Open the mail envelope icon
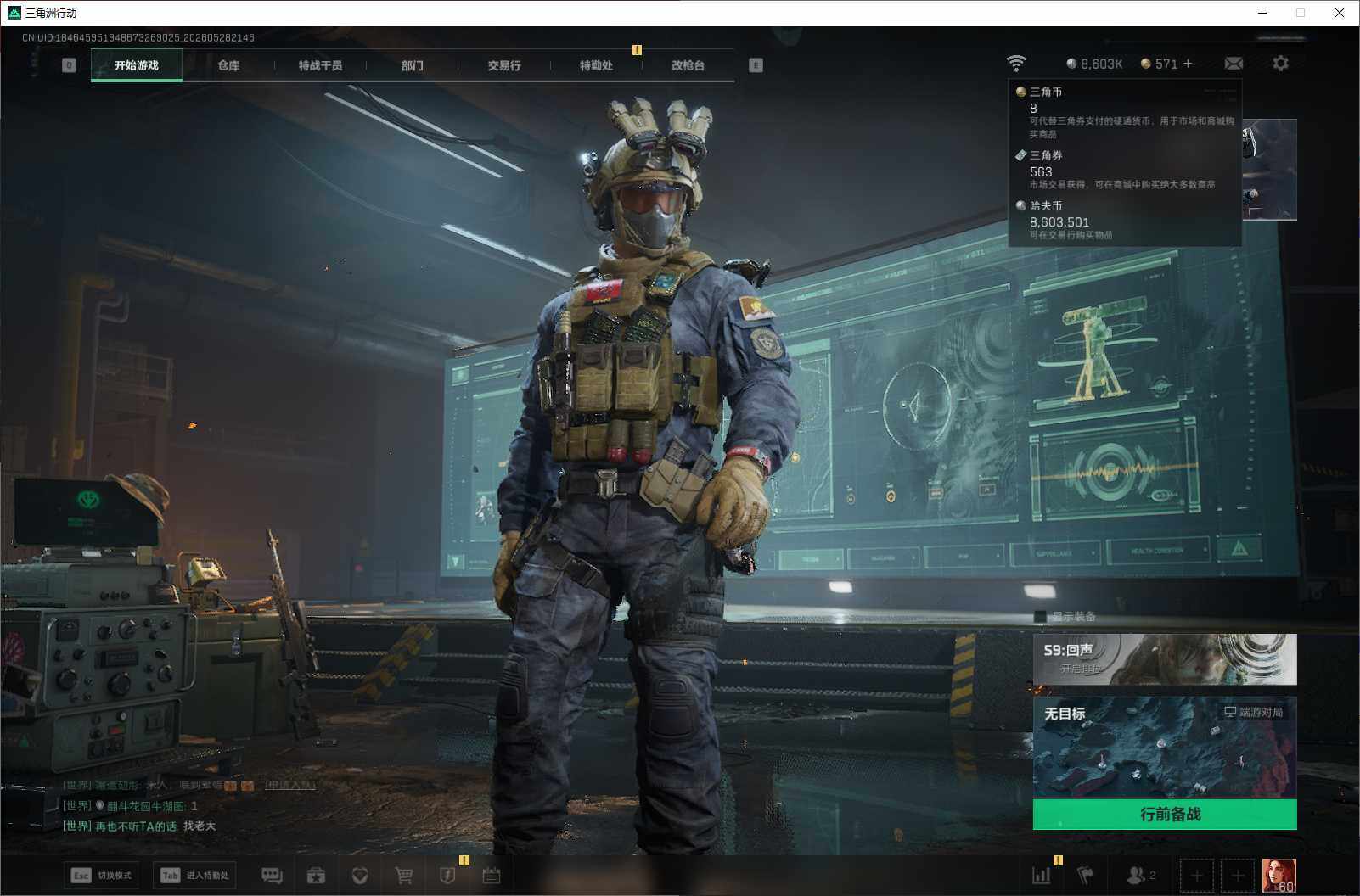 1234,64
